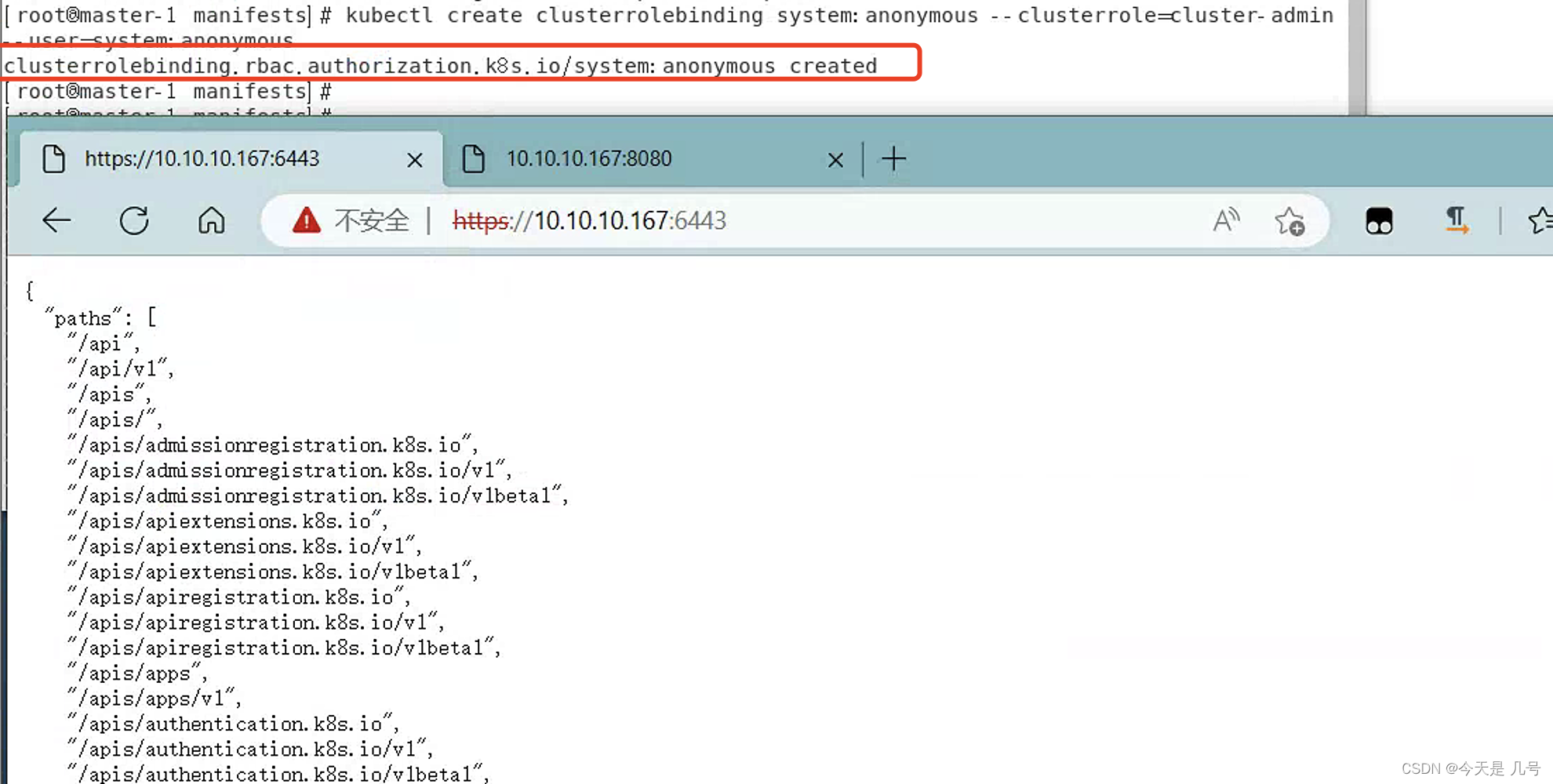Screen dimensions: 1553x784
Task: Click "/apis/admissionregistration.k8s.io/v1" line
Action: coord(289,470)
